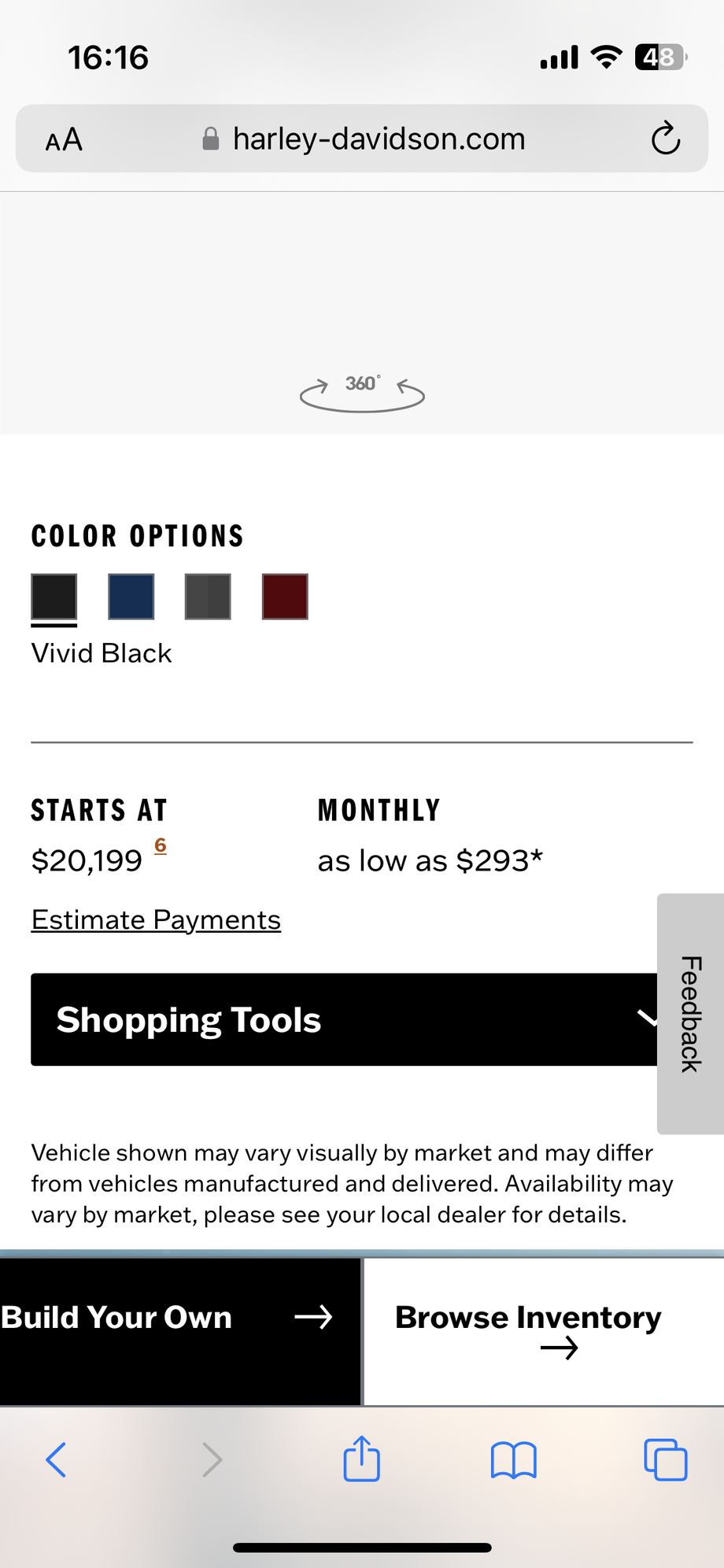Tap the Safari forward arrow
The image size is (724, 1568).
(212, 1459)
